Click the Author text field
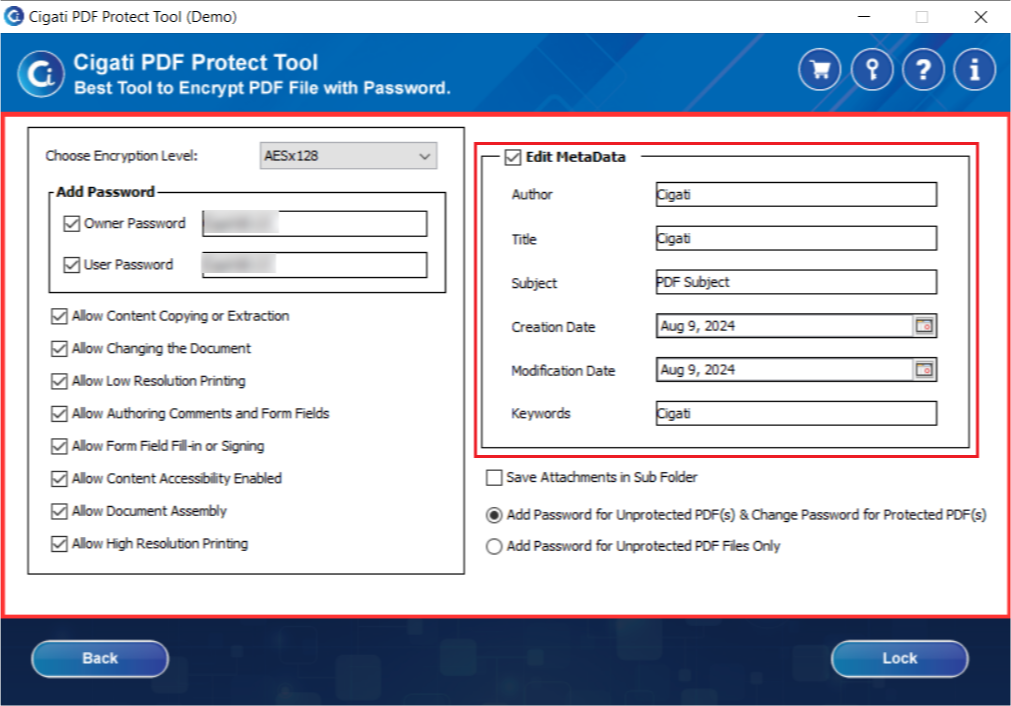 click(796, 194)
